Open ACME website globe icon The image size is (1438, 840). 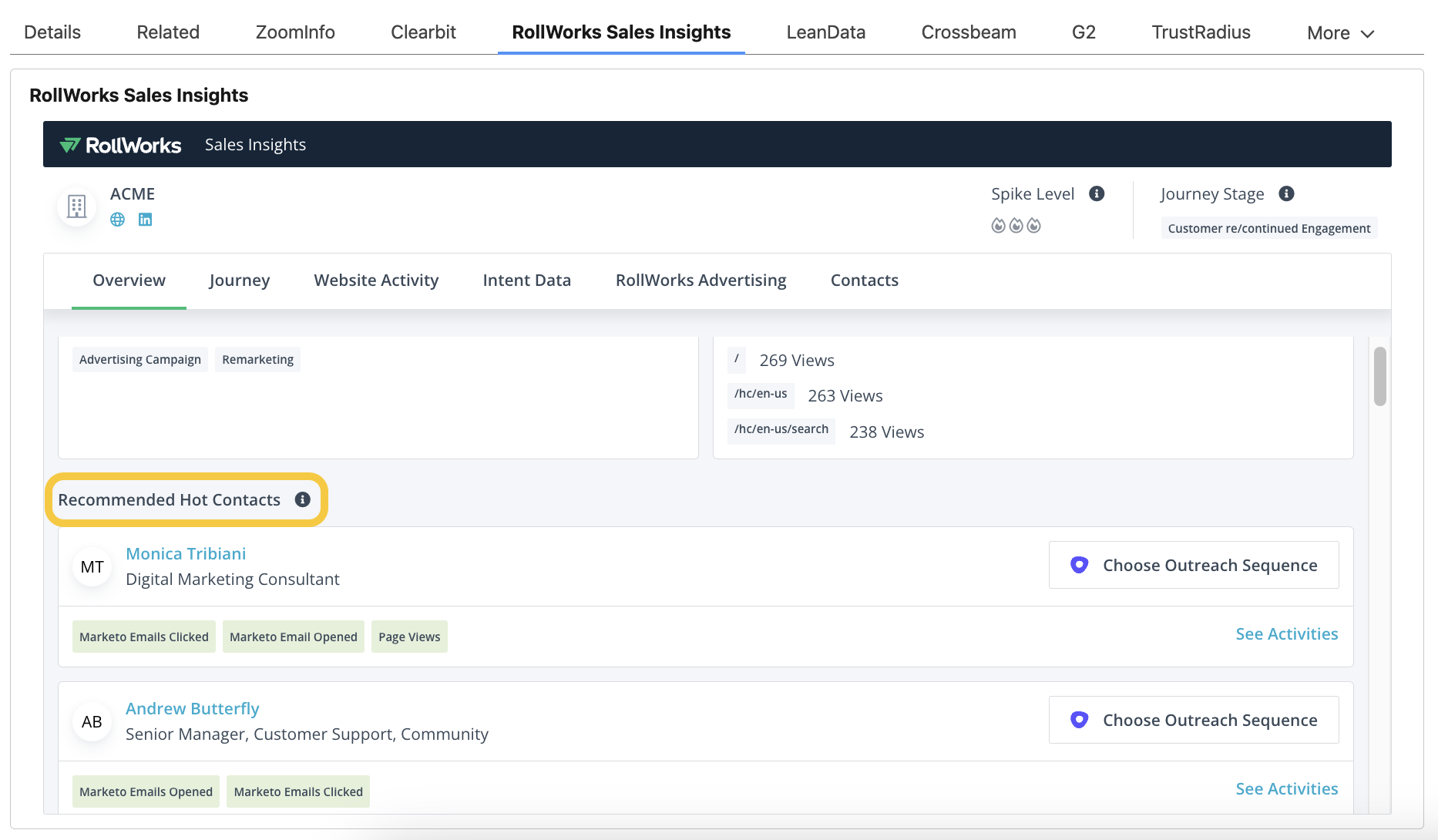point(117,220)
